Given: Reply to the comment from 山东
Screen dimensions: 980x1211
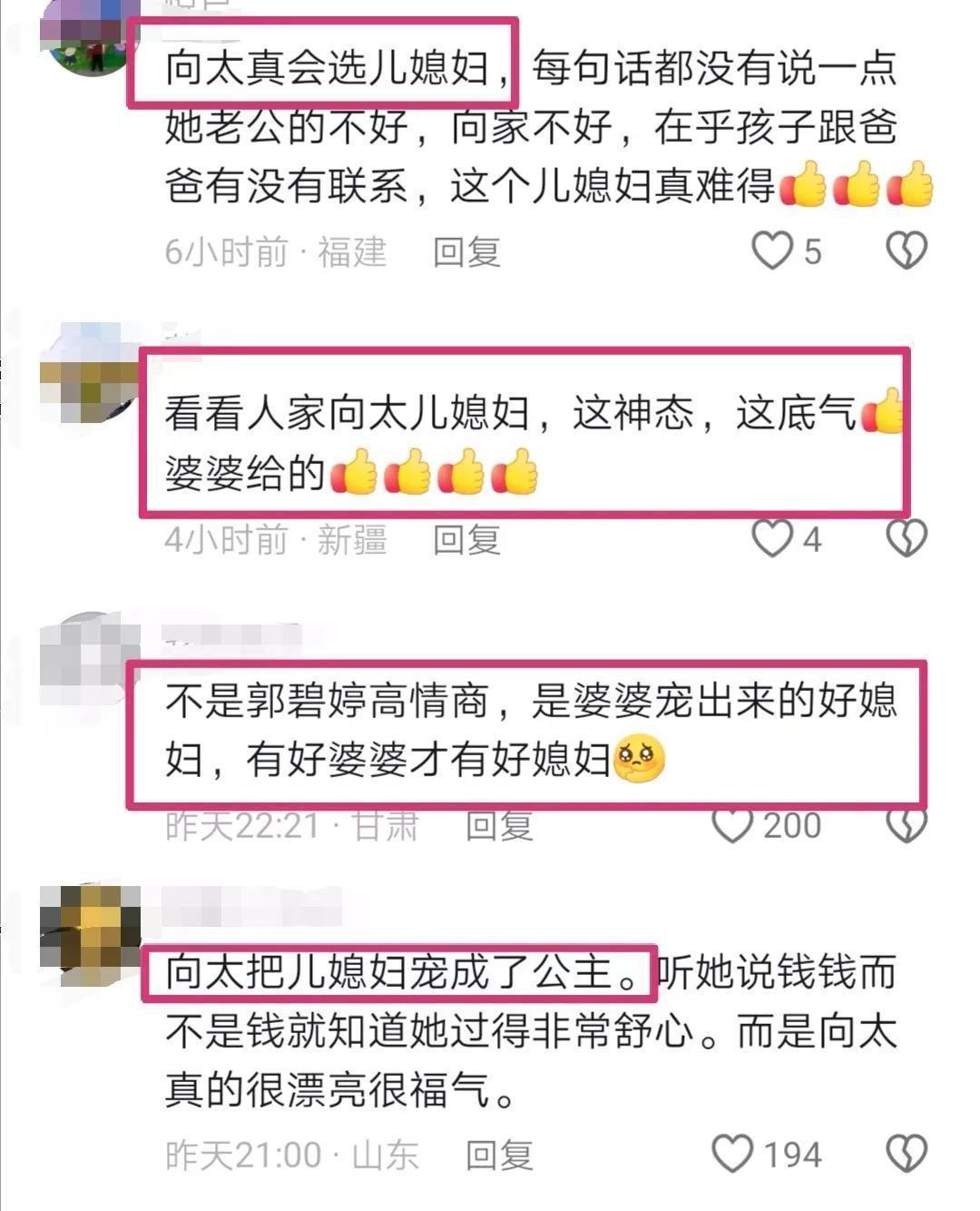Looking at the screenshot, I should click(499, 1155).
